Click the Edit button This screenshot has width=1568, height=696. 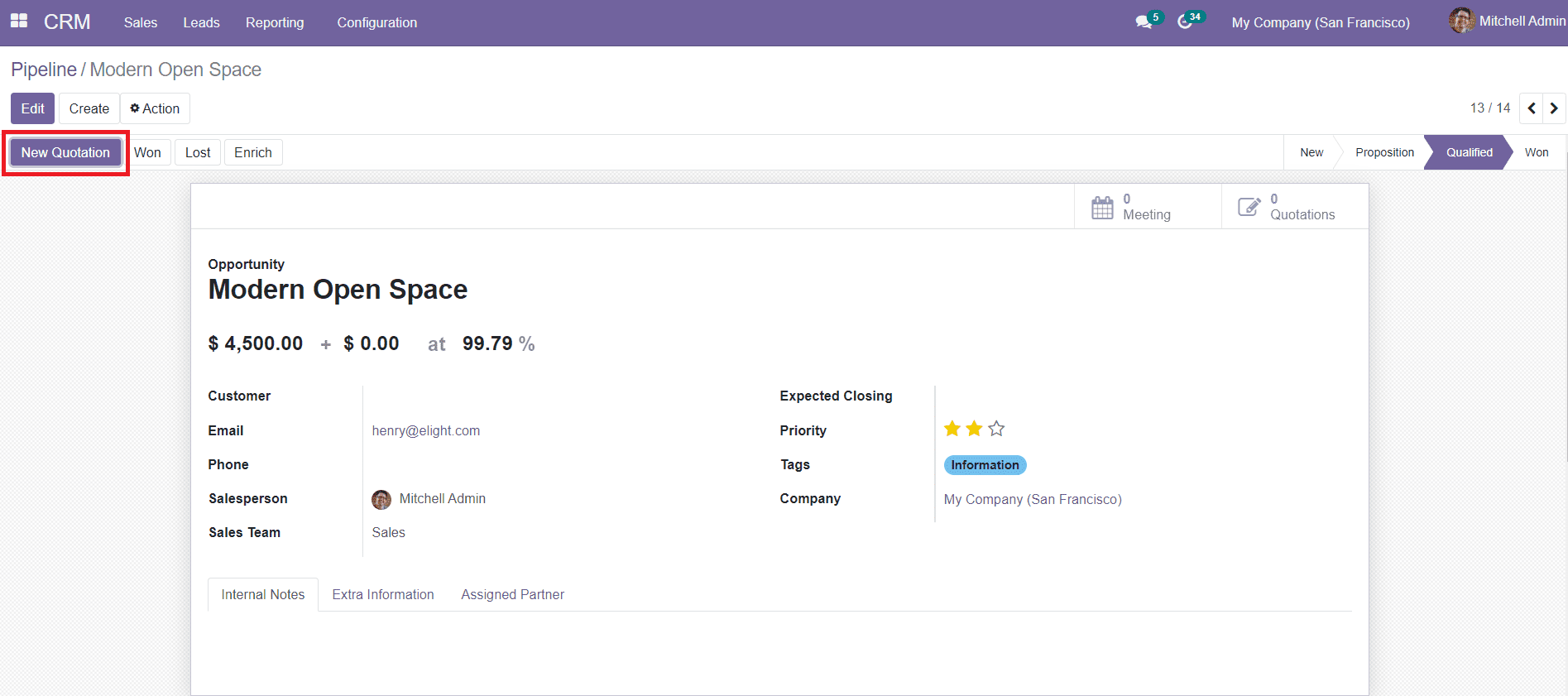tap(33, 108)
